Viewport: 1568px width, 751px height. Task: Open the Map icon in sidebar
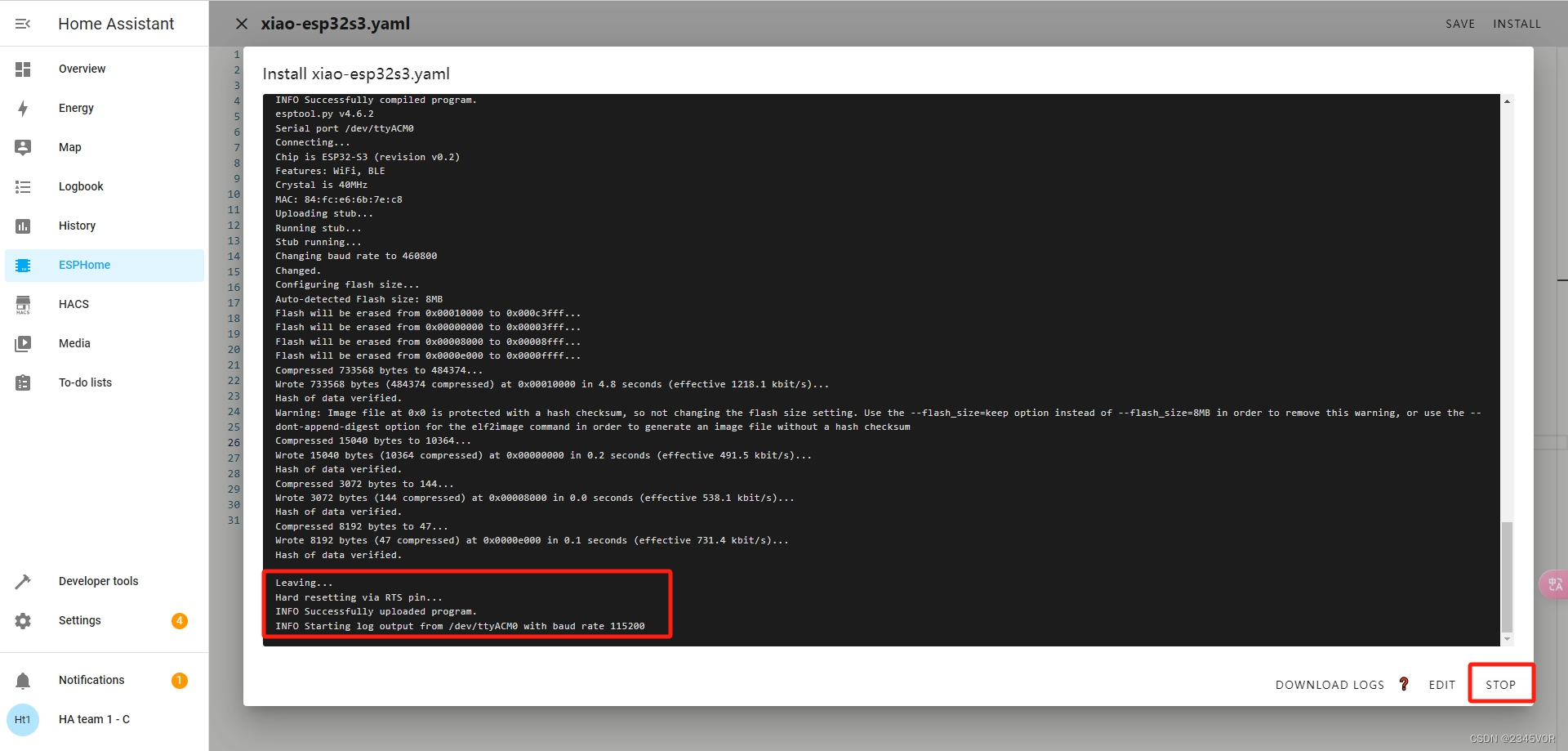pyautogui.click(x=23, y=147)
